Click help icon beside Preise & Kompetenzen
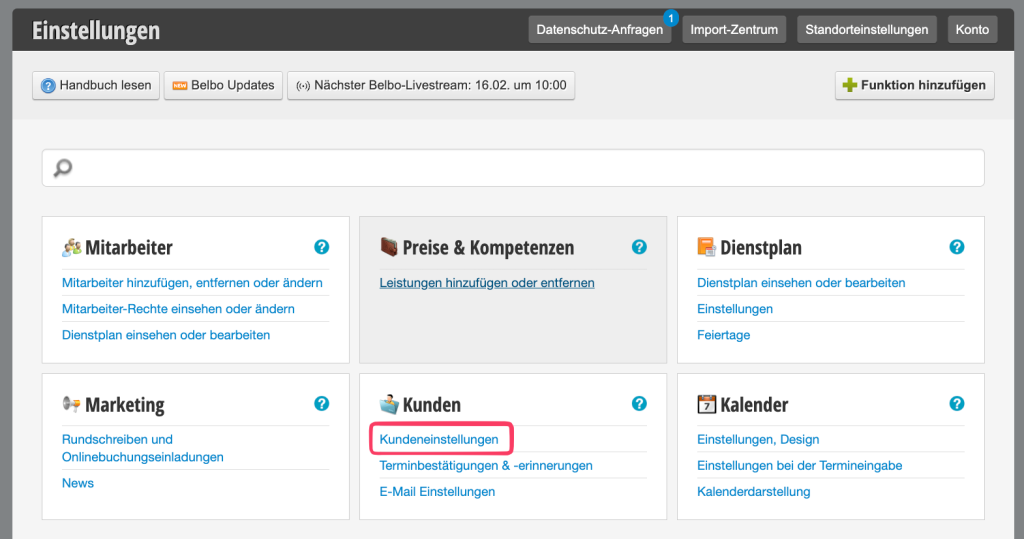The height and width of the screenshot is (539, 1024). click(639, 247)
